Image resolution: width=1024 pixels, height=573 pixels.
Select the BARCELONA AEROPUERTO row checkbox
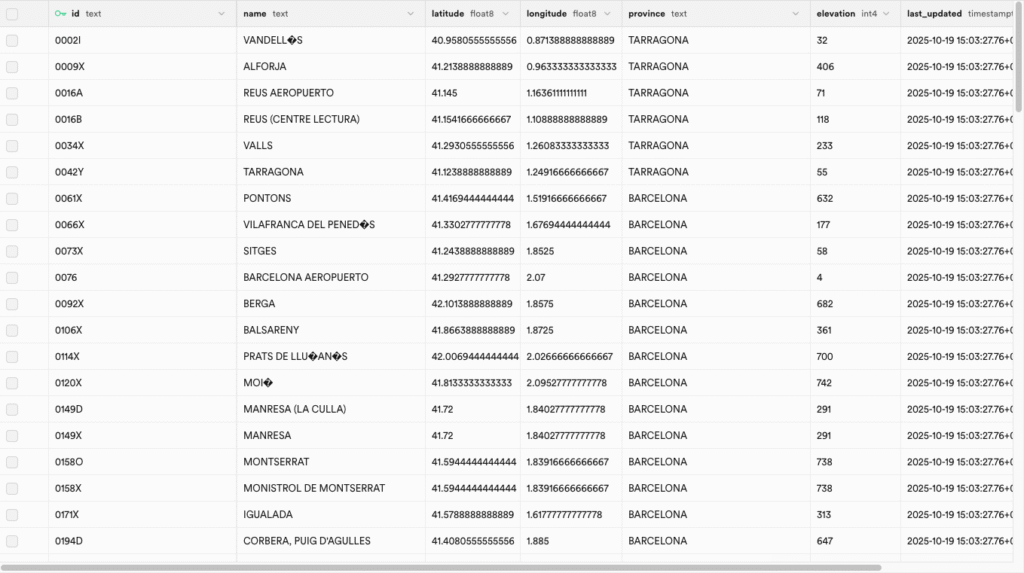pyautogui.click(x=12, y=278)
